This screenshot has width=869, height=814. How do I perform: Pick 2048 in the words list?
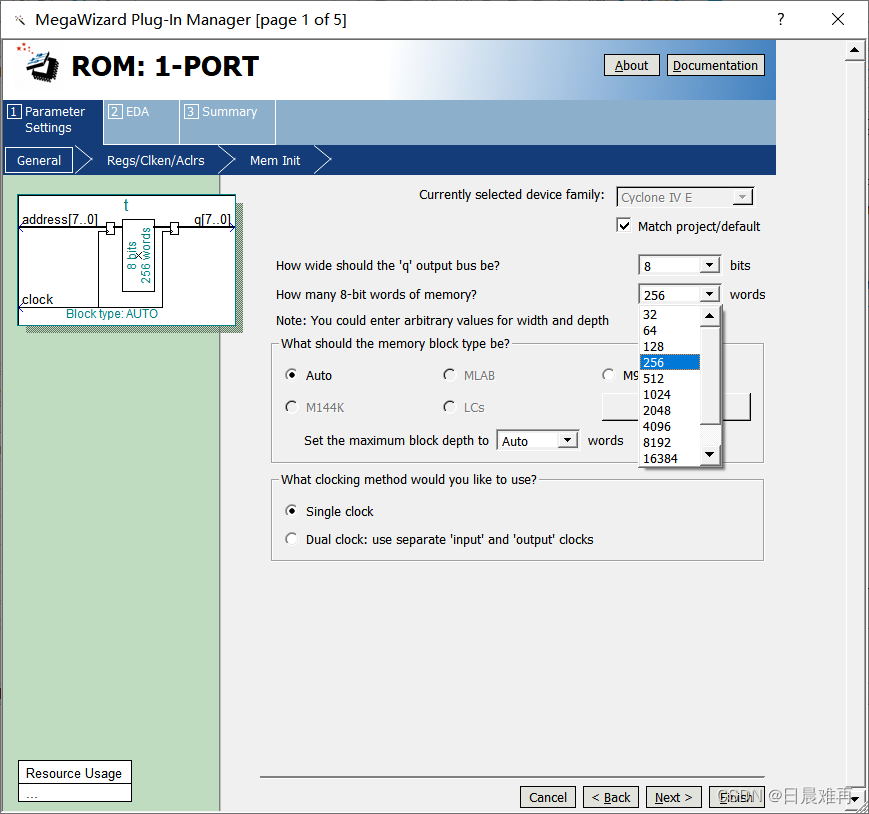point(669,411)
